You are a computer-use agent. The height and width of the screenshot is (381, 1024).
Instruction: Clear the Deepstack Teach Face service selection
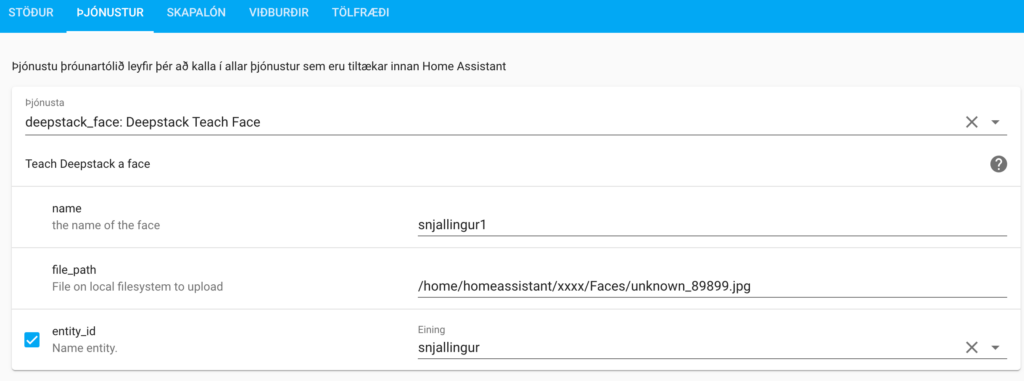click(x=972, y=122)
